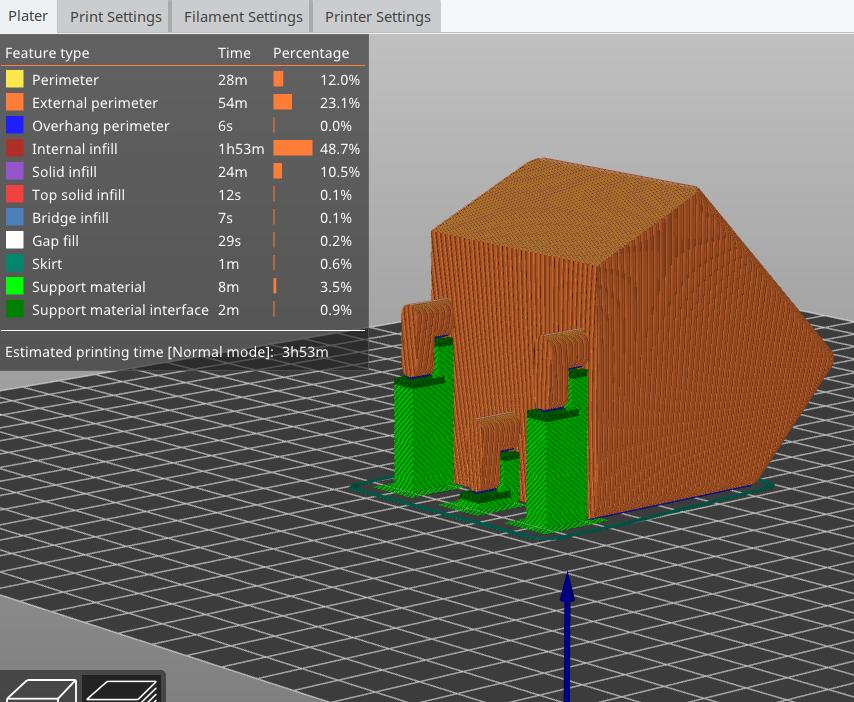Click the '48.7%' Internal infill percentage
Image resolution: width=854 pixels, height=702 pixels.
[x=340, y=149]
